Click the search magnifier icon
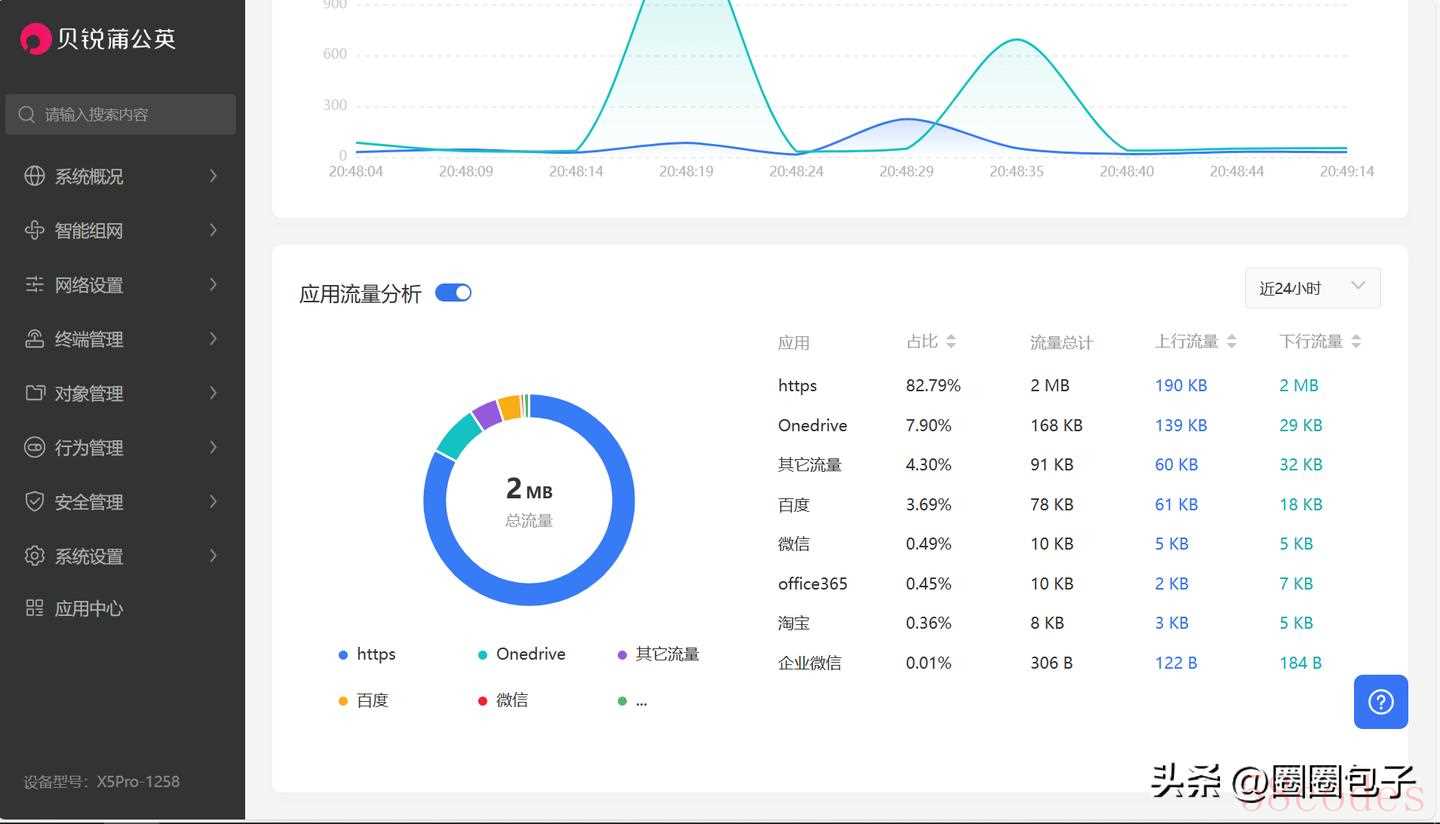This screenshot has width=1440, height=824. tap(27, 114)
